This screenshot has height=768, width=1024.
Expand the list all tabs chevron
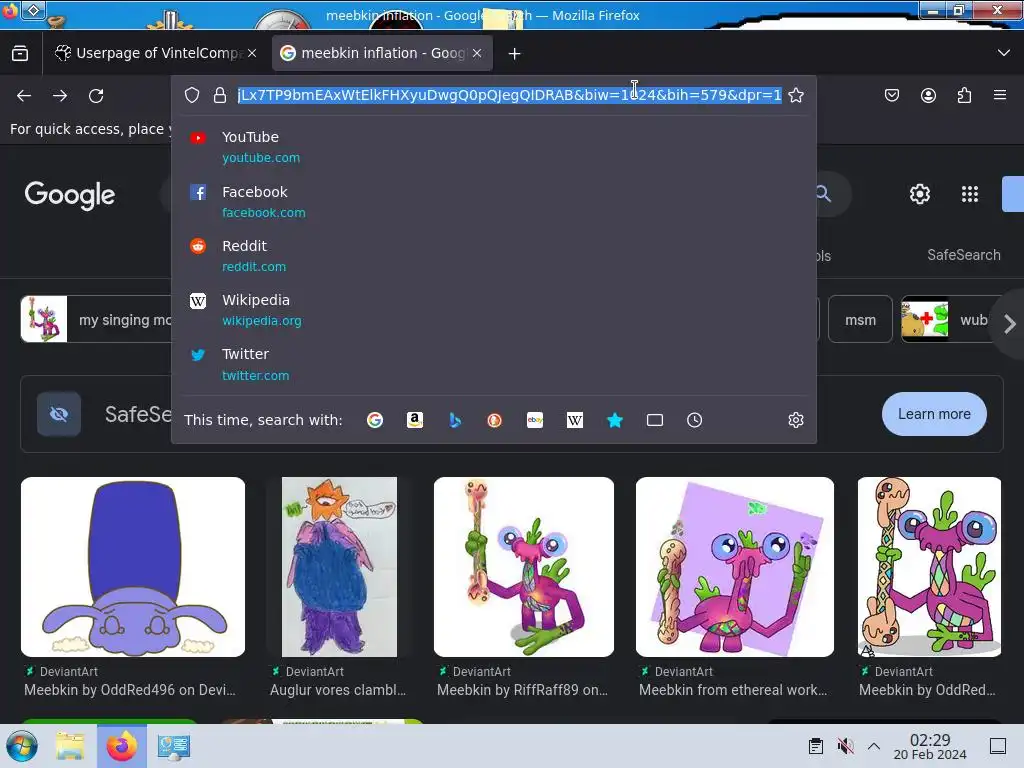click(x=1004, y=53)
